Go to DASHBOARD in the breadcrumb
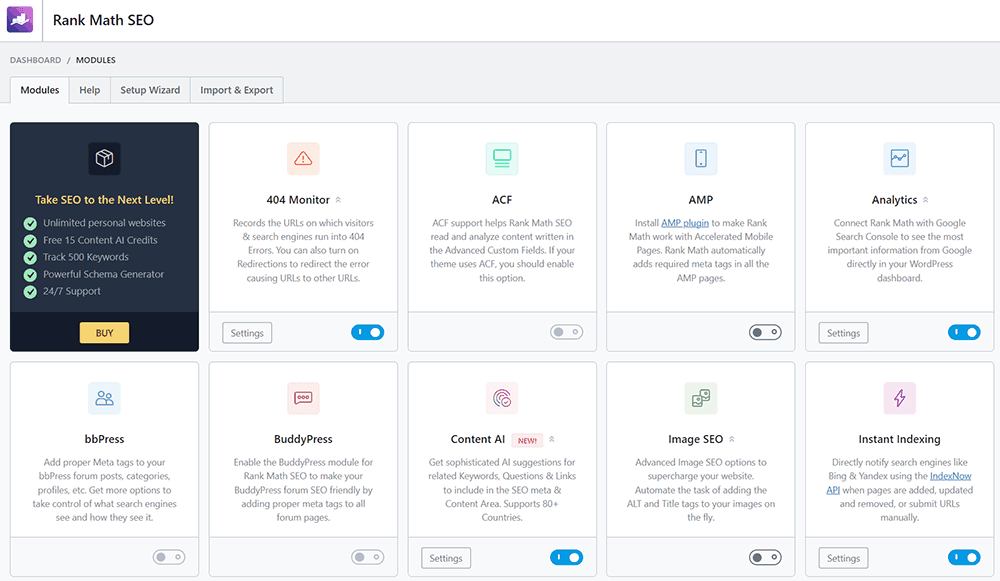This screenshot has height=581, width=1000. (35, 60)
